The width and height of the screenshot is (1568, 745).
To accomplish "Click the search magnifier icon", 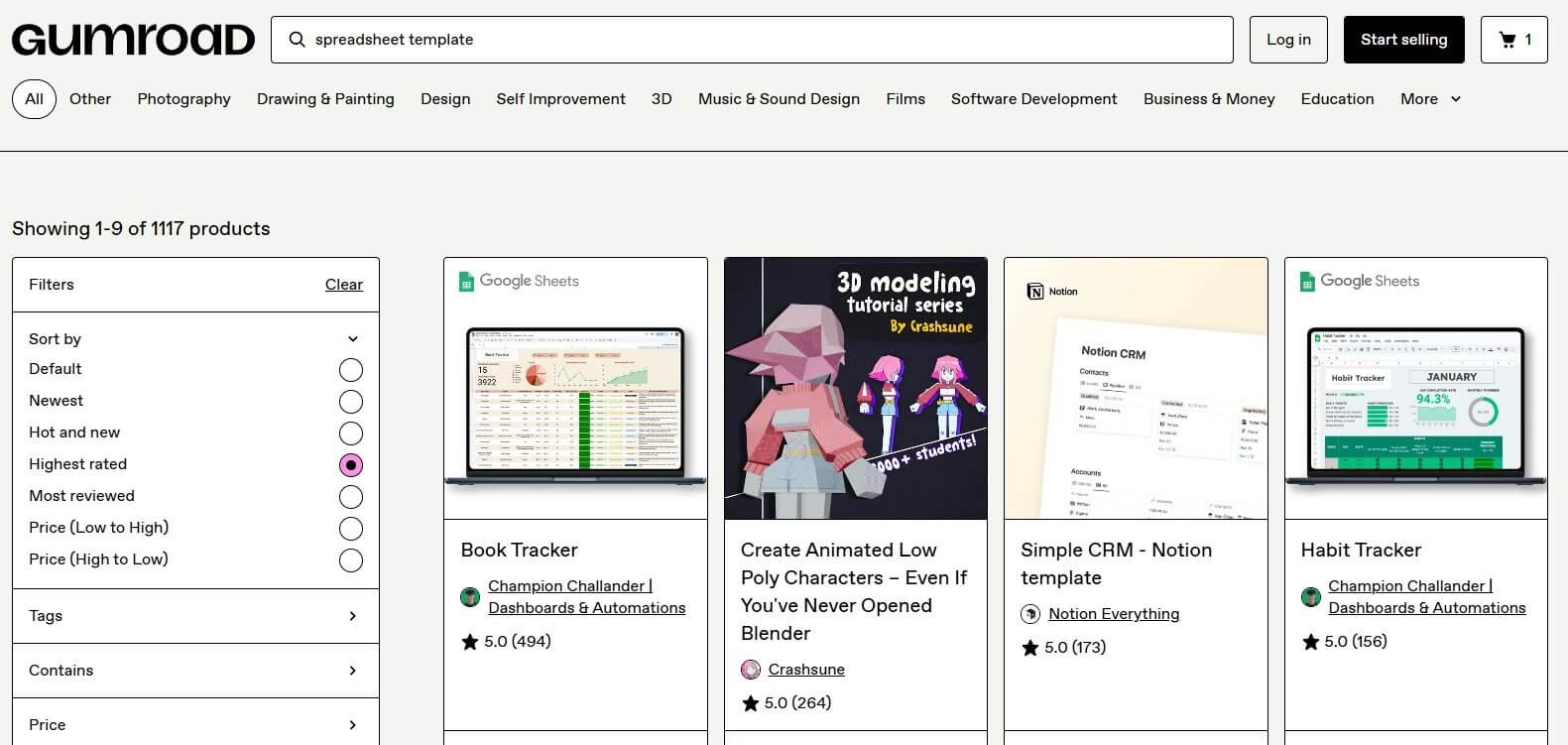I will [297, 40].
